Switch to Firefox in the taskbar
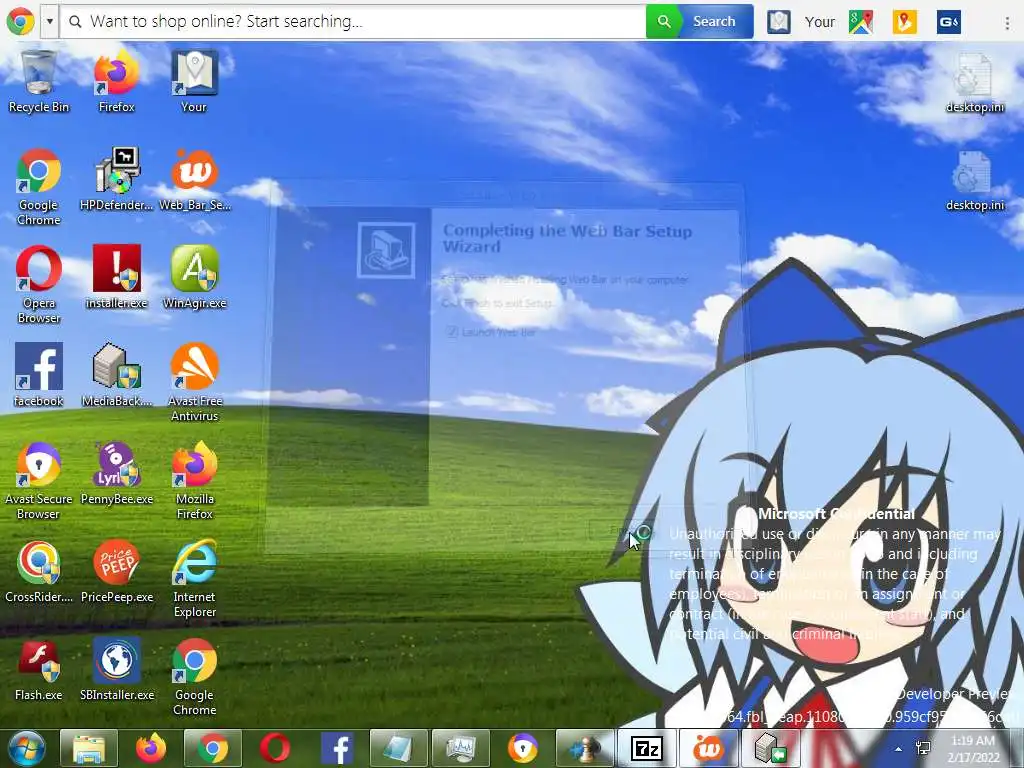Screen dimensions: 1024x768 coord(151,748)
